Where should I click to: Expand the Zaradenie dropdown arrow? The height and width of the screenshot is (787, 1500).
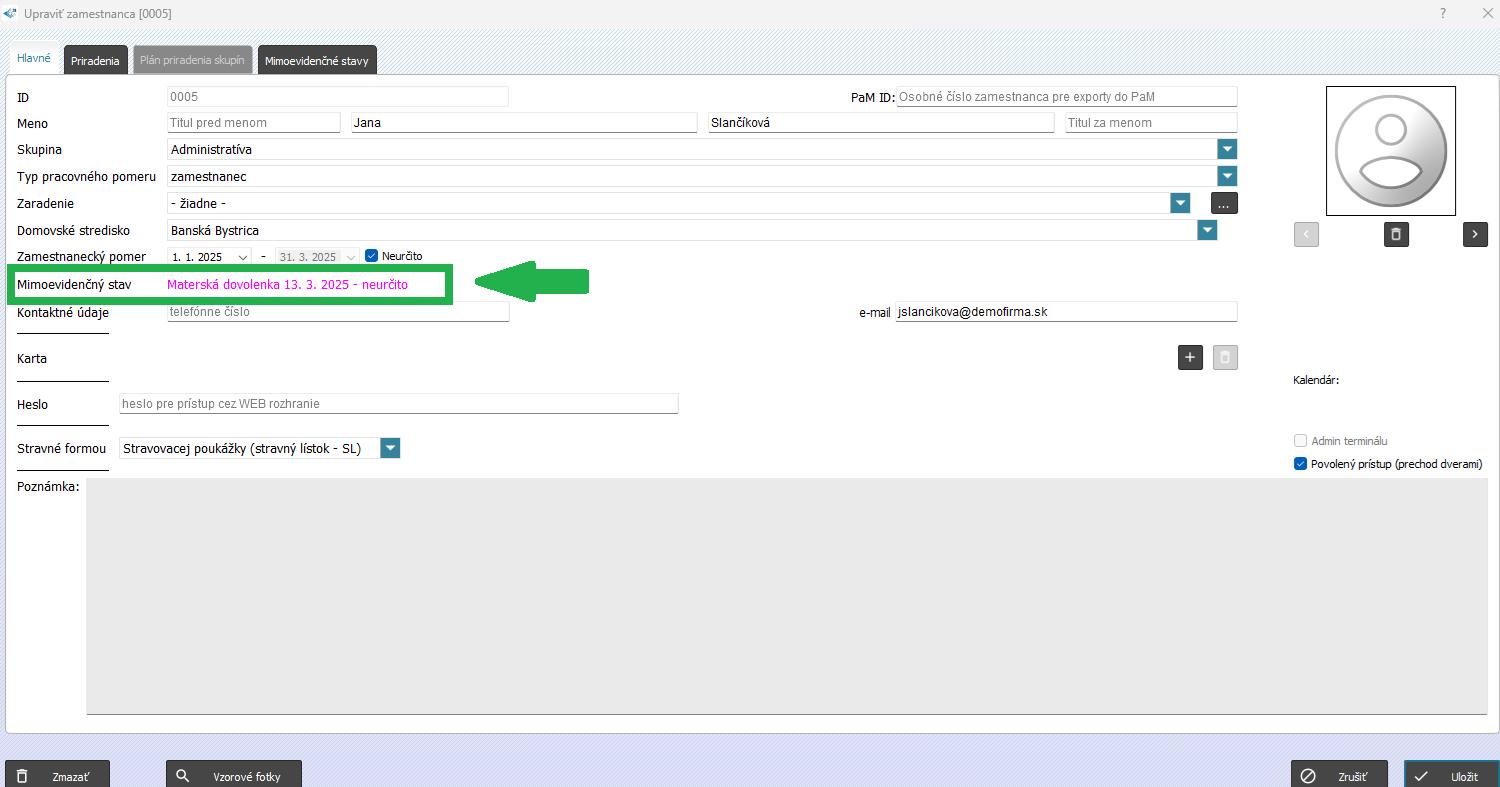(1180, 203)
